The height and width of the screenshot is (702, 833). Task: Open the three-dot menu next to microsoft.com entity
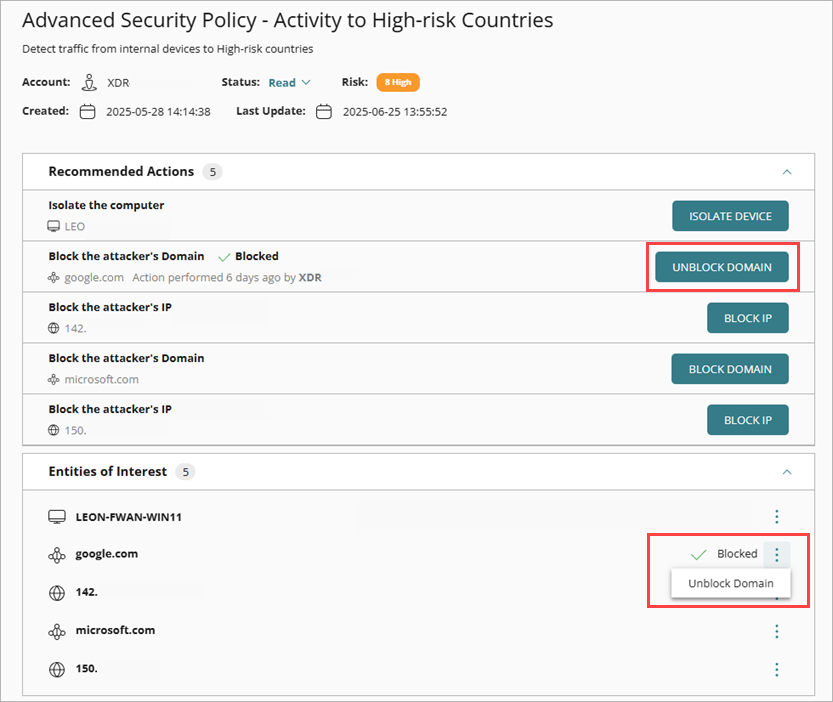777,631
